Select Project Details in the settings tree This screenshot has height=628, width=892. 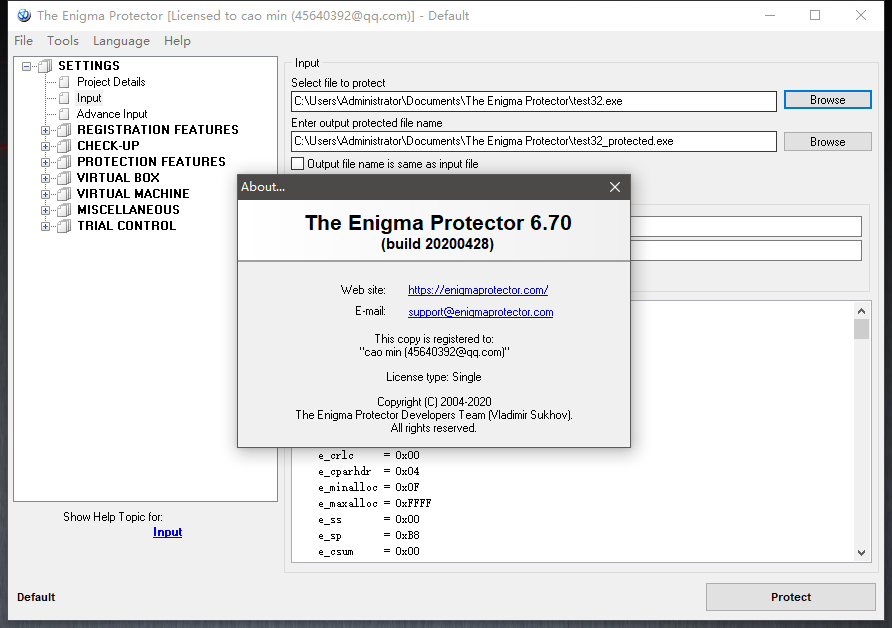[111, 82]
